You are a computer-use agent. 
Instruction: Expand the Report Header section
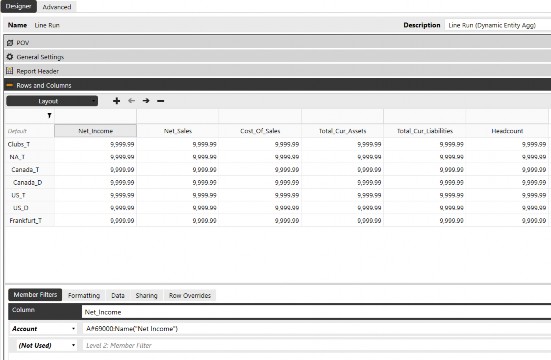click(278, 71)
